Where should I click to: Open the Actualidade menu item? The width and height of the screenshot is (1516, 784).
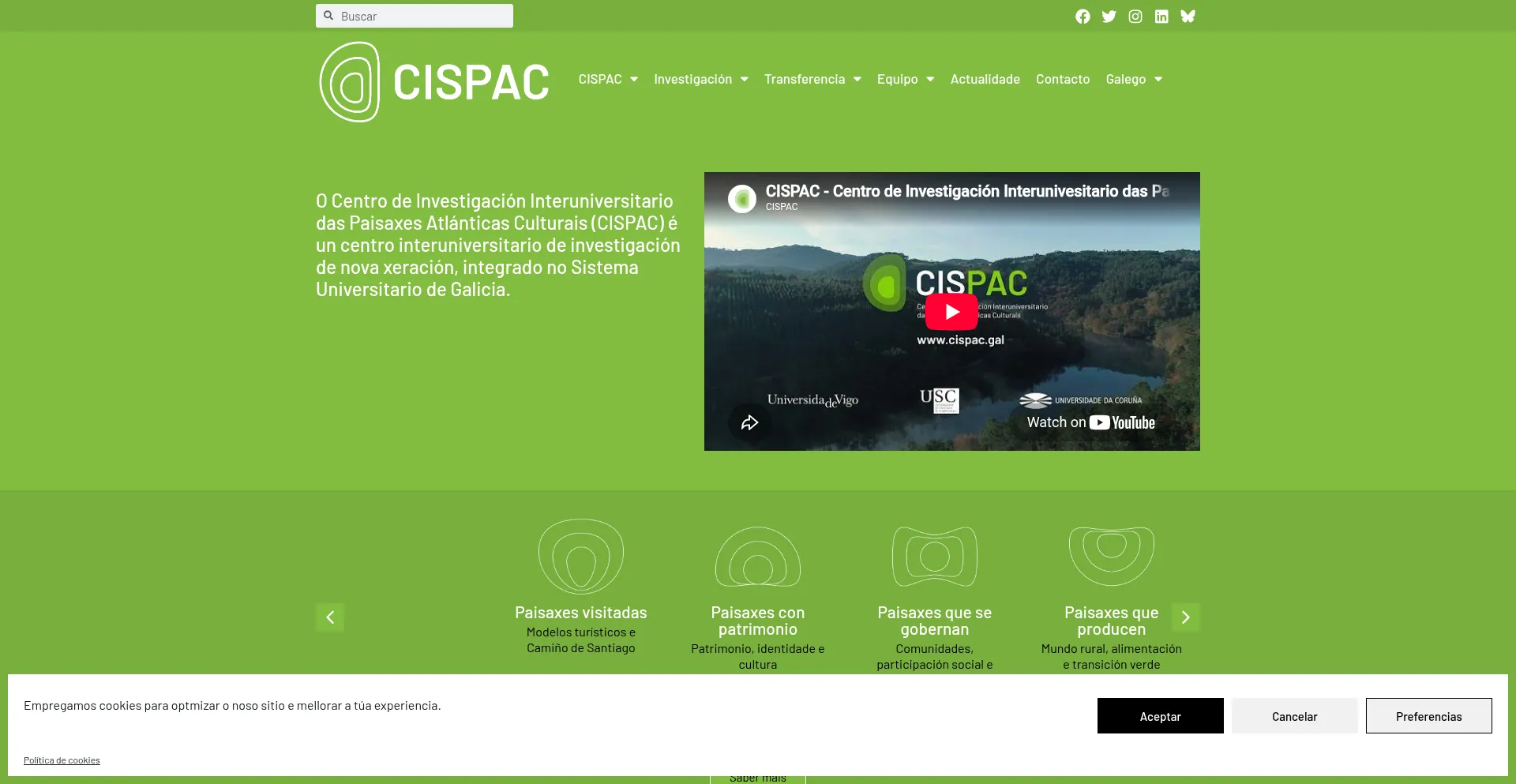click(x=985, y=79)
